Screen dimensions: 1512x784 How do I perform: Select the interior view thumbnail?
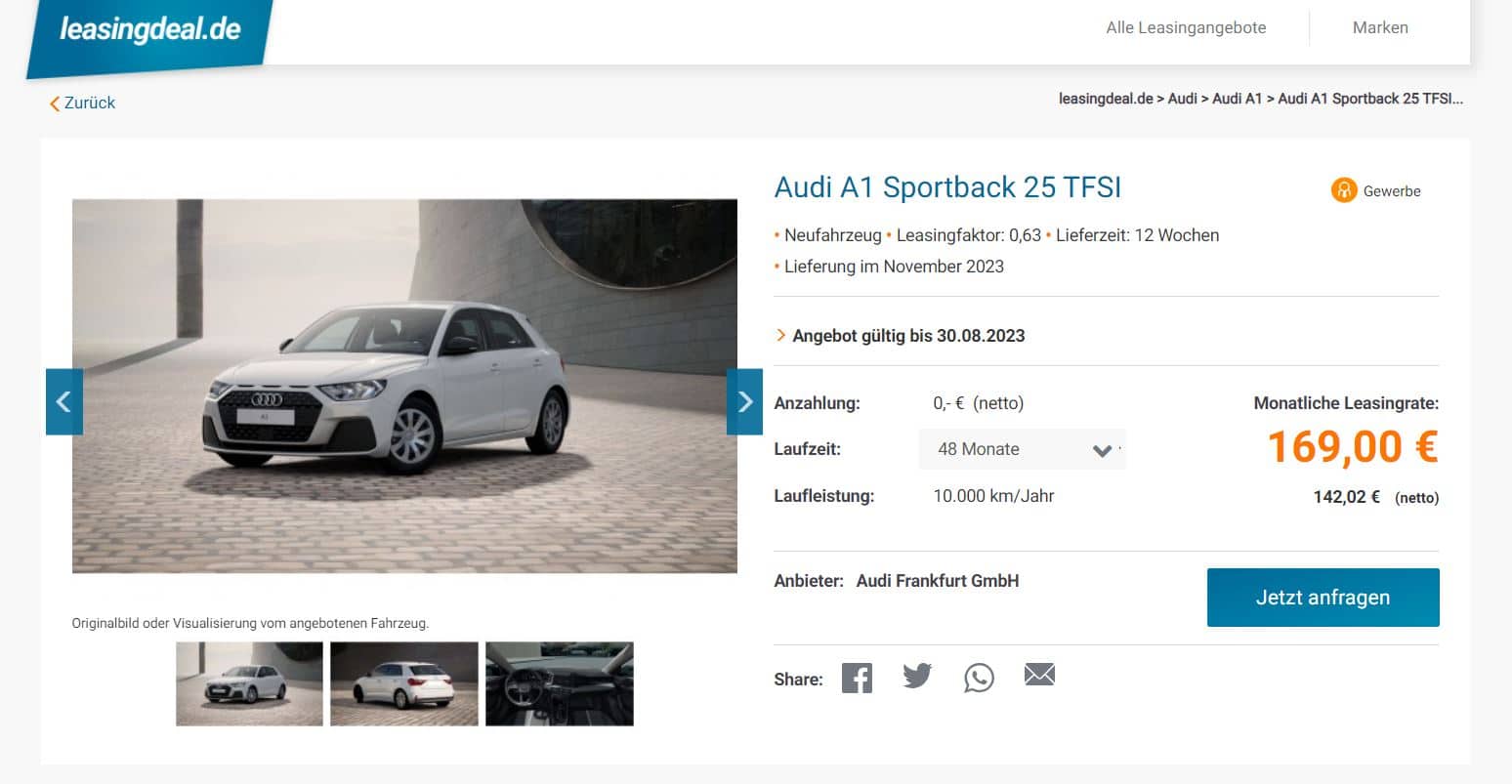click(560, 683)
